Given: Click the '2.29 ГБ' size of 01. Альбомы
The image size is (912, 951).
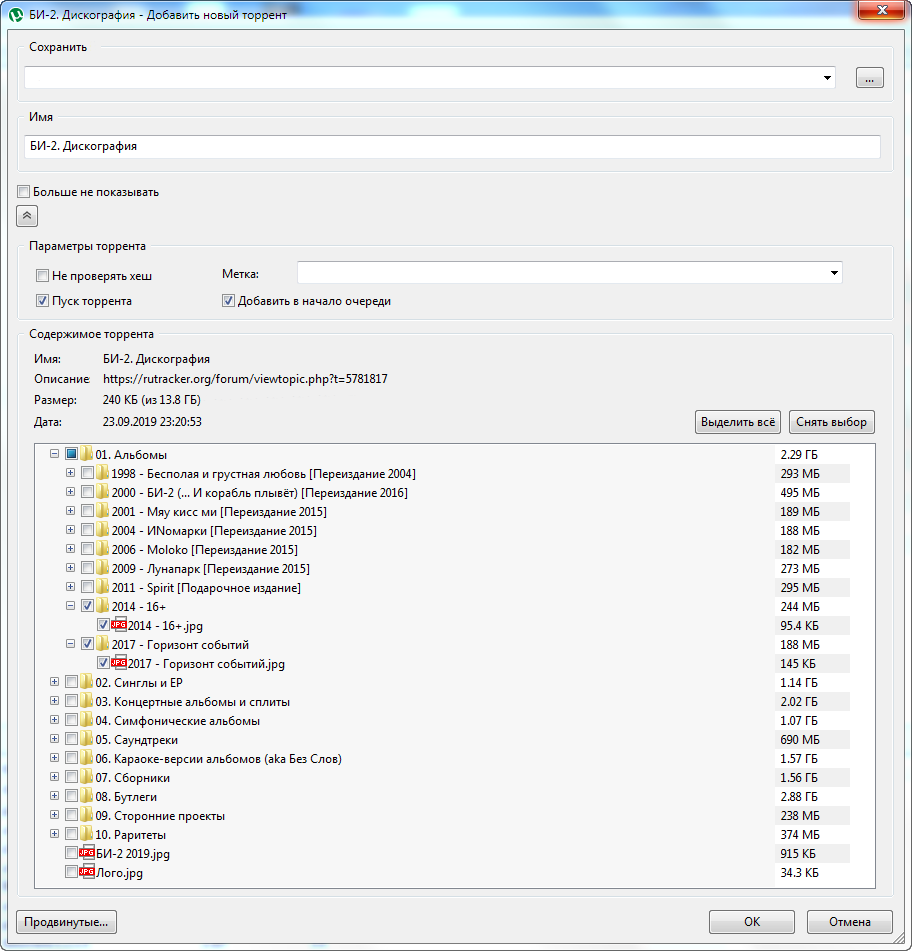Looking at the screenshot, I should point(799,454).
